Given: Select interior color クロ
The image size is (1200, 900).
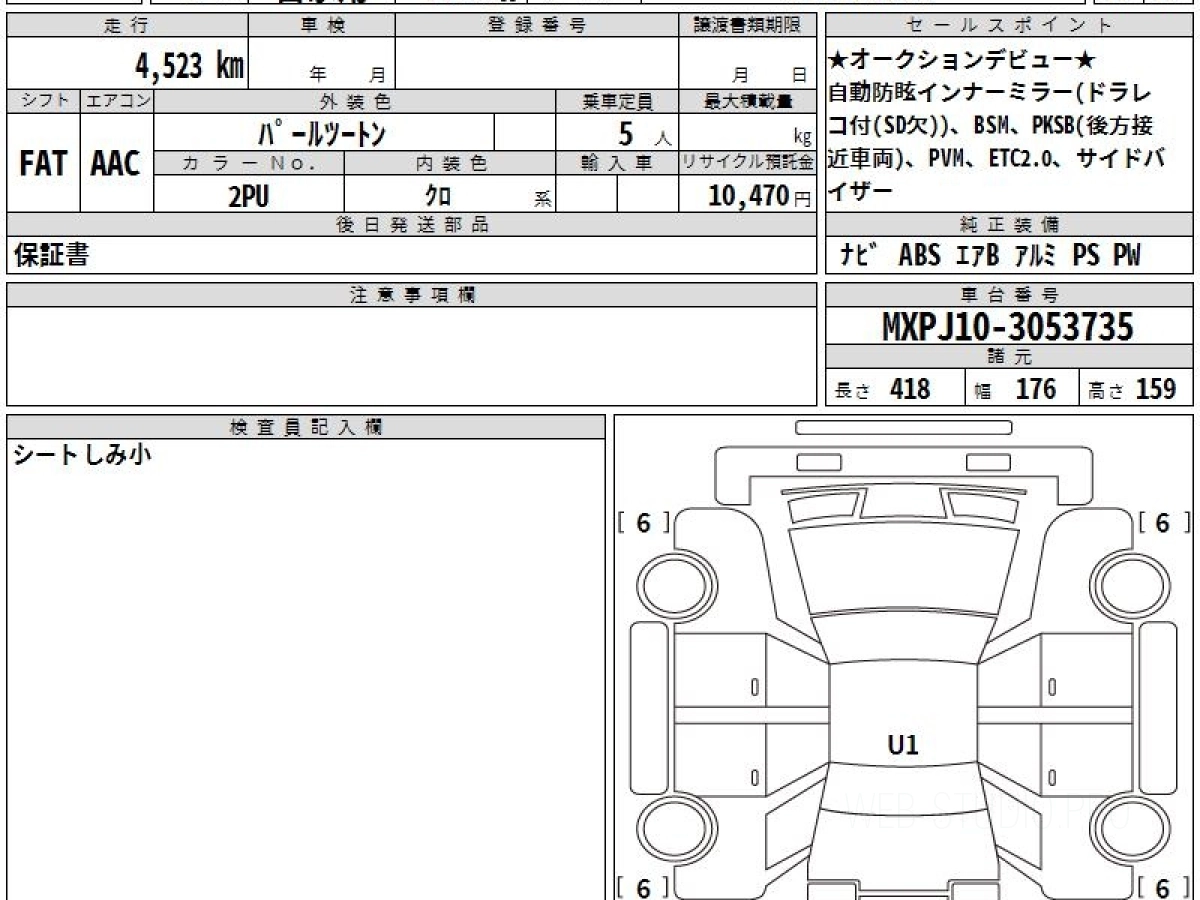Looking at the screenshot, I should pos(438,195).
